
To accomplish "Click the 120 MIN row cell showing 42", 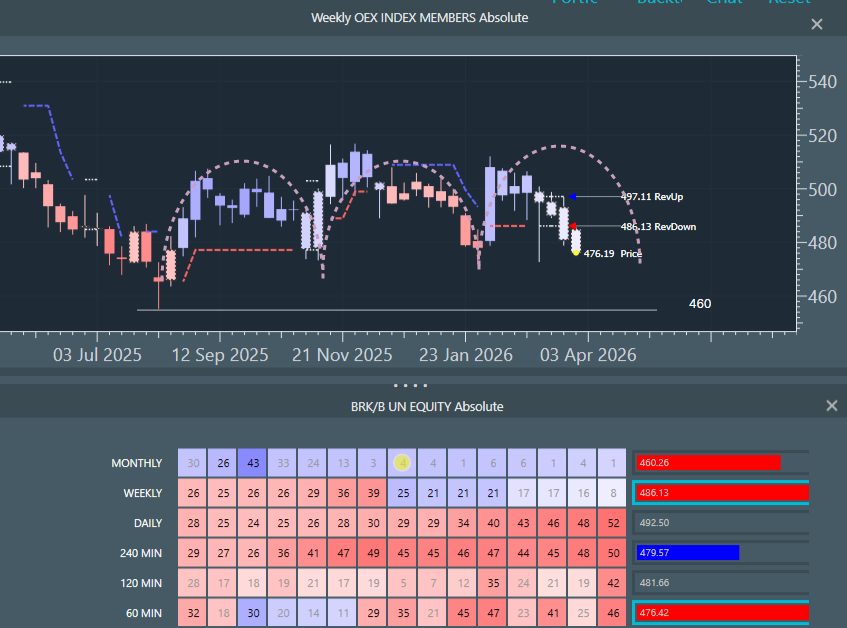I will (613, 583).
